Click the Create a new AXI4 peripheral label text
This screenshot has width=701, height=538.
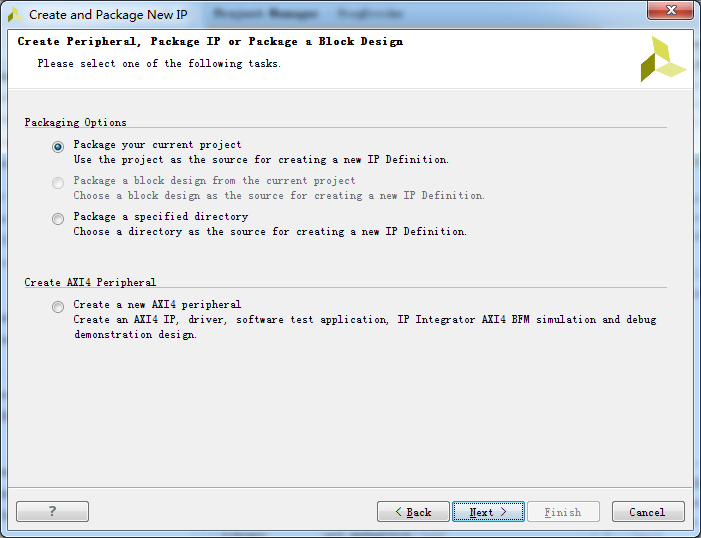pyautogui.click(x=157, y=305)
